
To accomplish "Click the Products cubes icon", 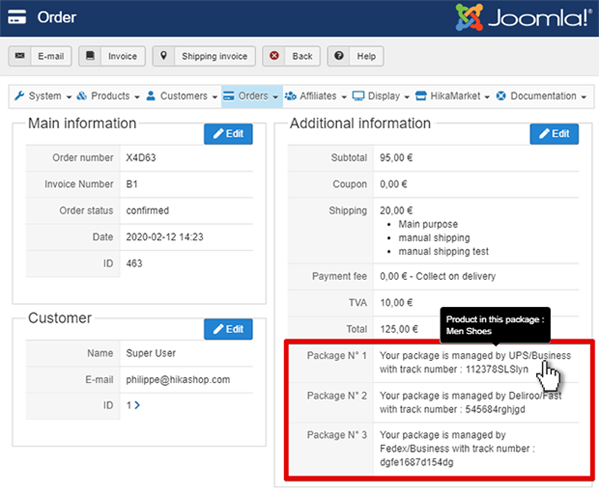I will tap(82, 96).
